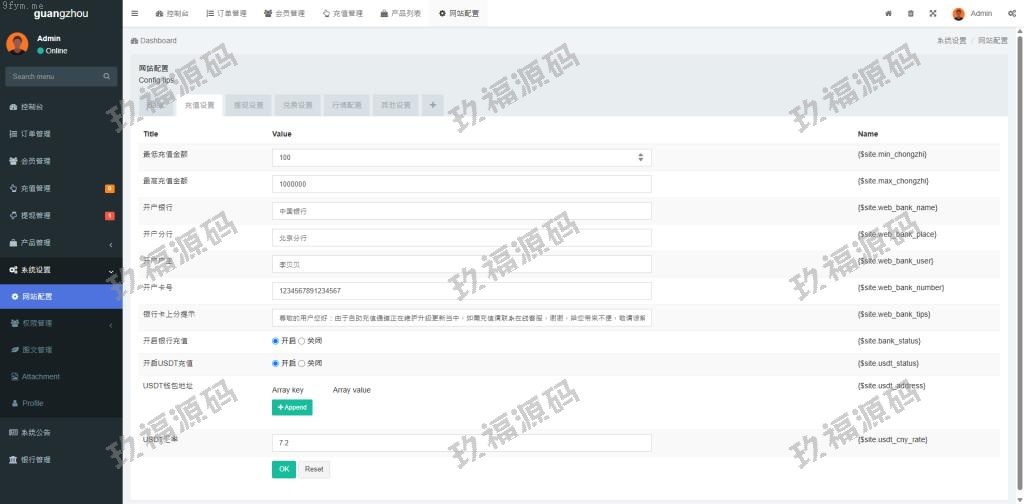Select 关闭 for 开启USDT充值

pos(302,363)
